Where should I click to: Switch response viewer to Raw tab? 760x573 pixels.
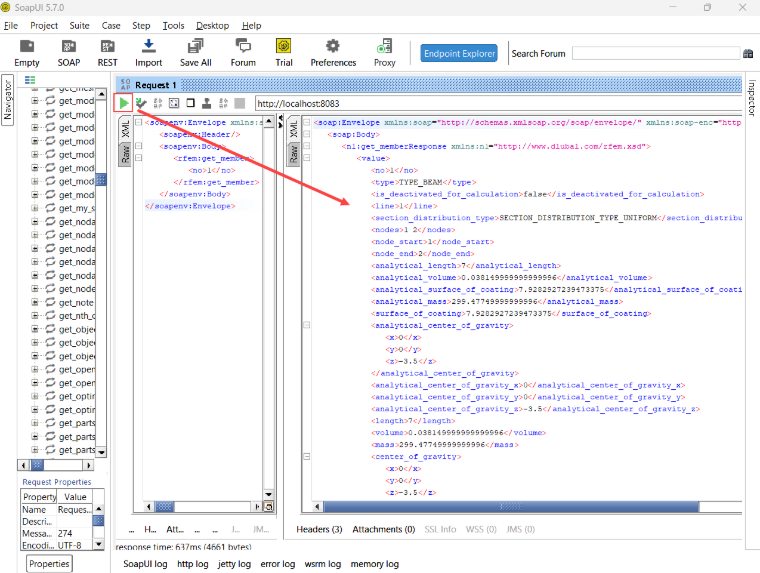pyautogui.click(x=293, y=154)
